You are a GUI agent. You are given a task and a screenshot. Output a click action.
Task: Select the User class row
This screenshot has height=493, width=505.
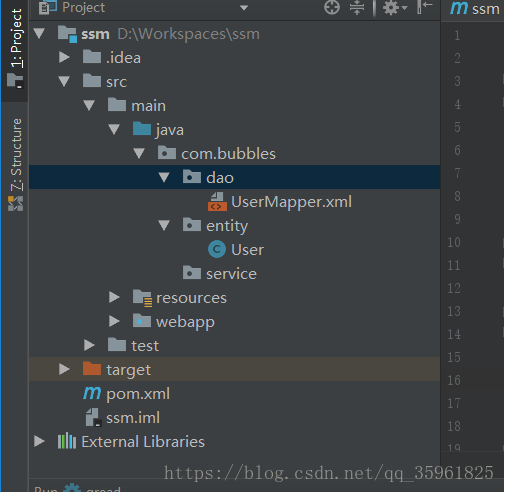point(235,250)
